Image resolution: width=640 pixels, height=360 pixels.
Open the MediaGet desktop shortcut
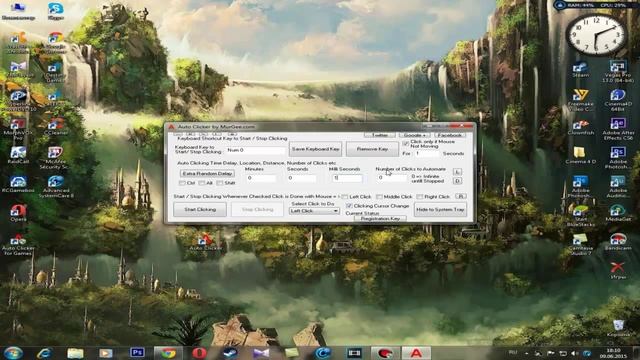pos(618,213)
